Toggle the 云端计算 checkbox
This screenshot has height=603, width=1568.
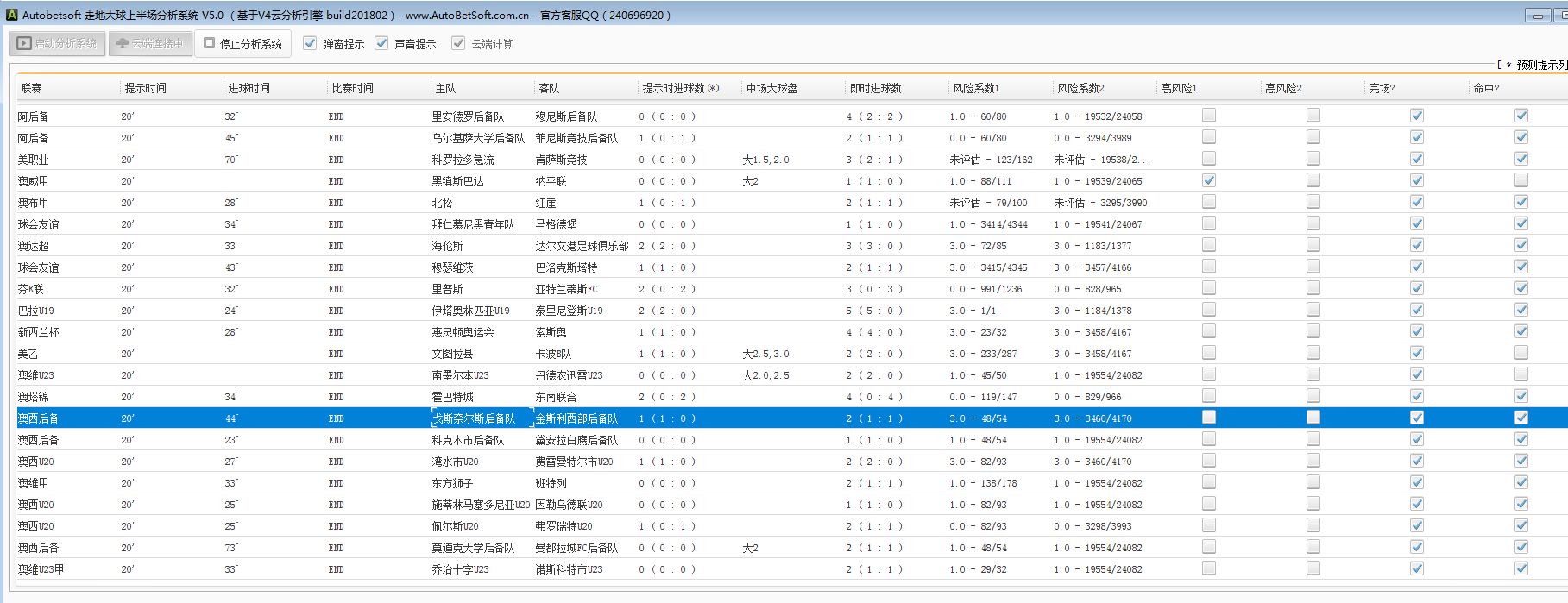coord(458,43)
